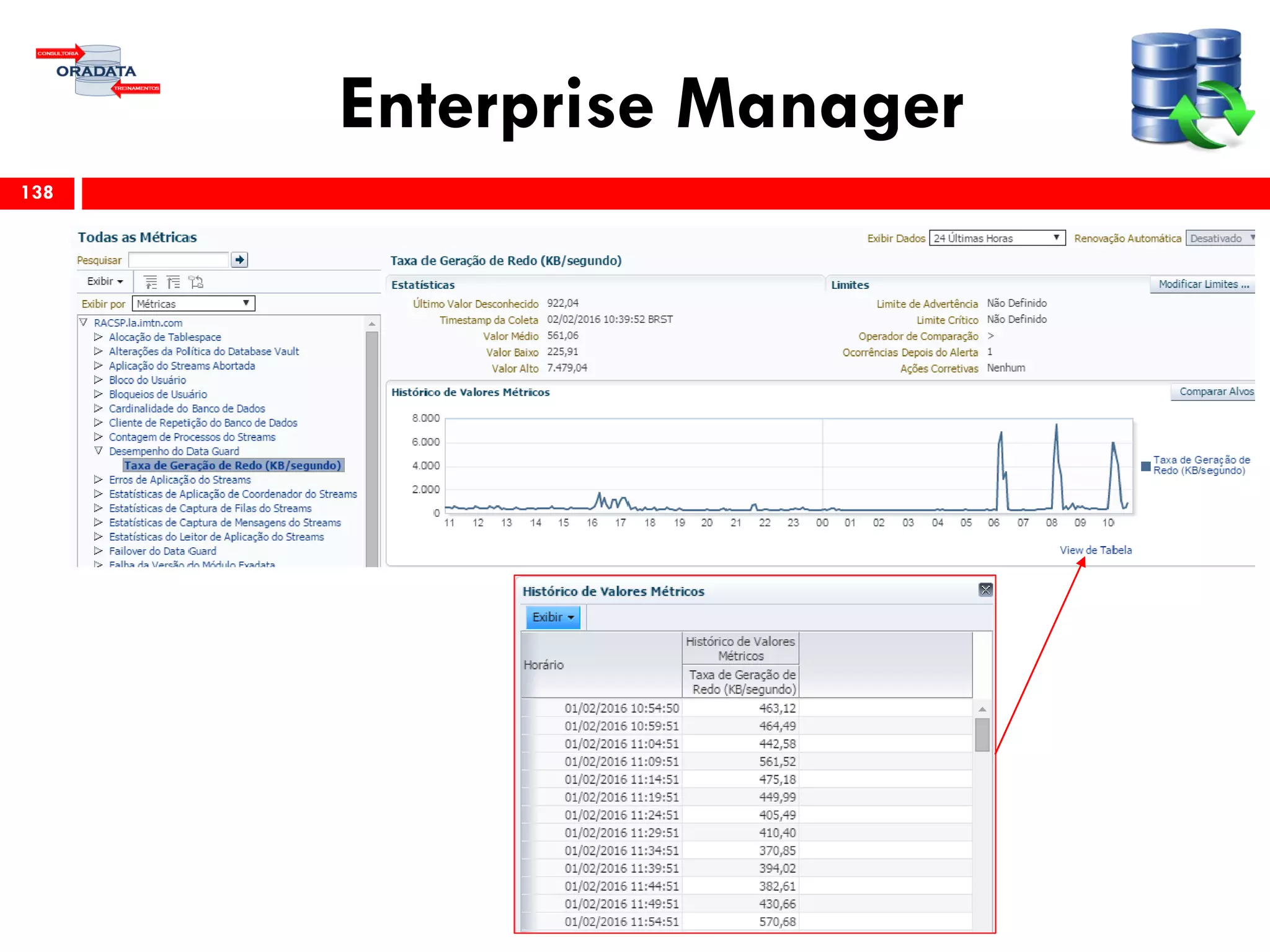
Task: Open the Exibir Dados 24 Últimas Horas dropdown
Action: click(997, 238)
